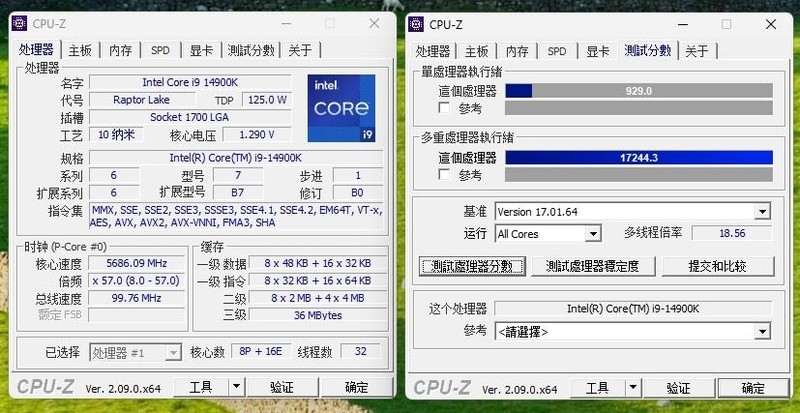The width and height of the screenshot is (800, 413).
Task: Open the 主板 tab in the left window
Action: (80, 50)
